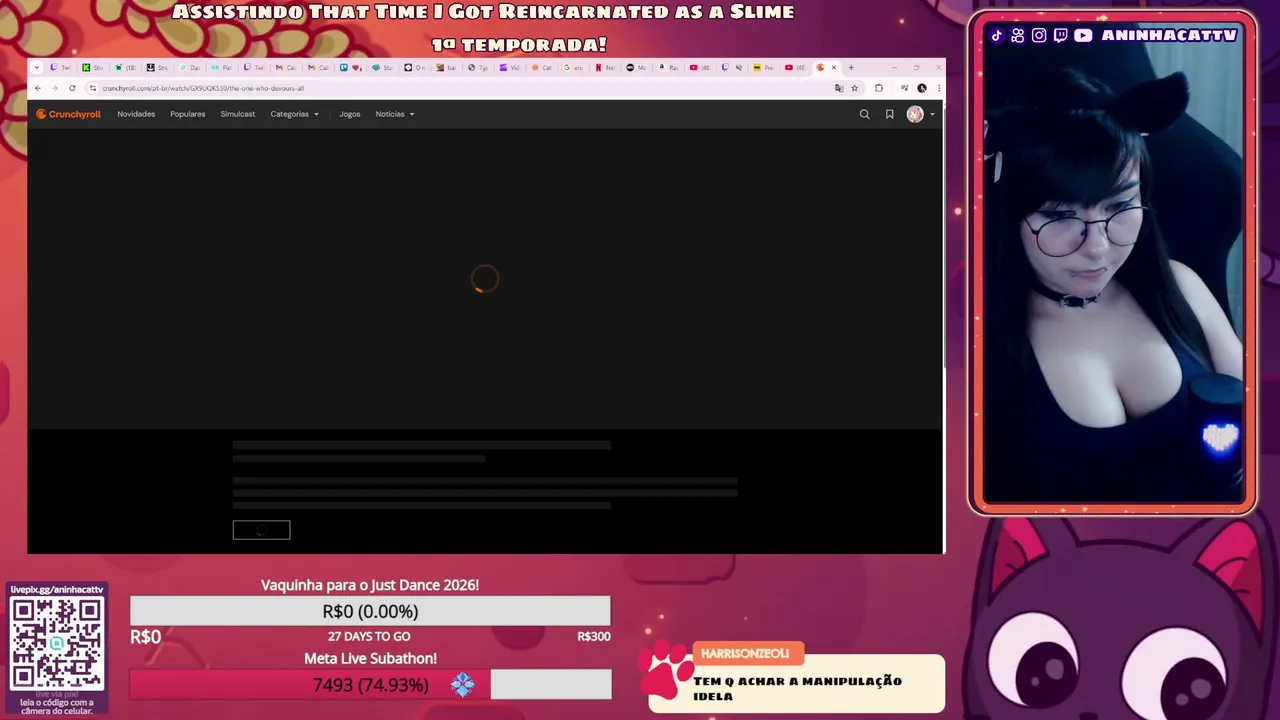Switch to the Vid tab

(x=510, y=68)
